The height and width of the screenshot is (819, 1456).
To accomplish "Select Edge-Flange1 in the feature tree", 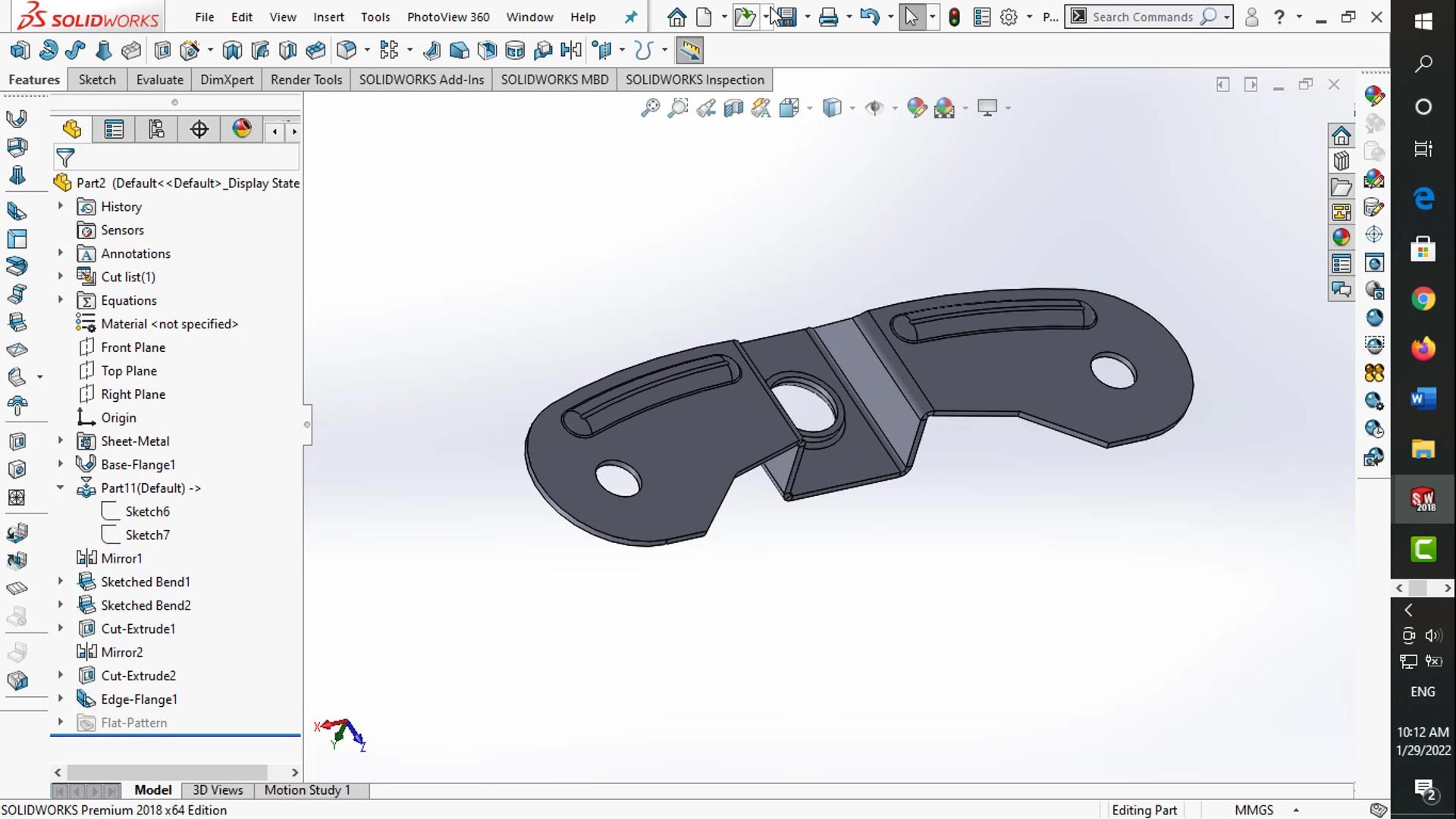I will [139, 699].
